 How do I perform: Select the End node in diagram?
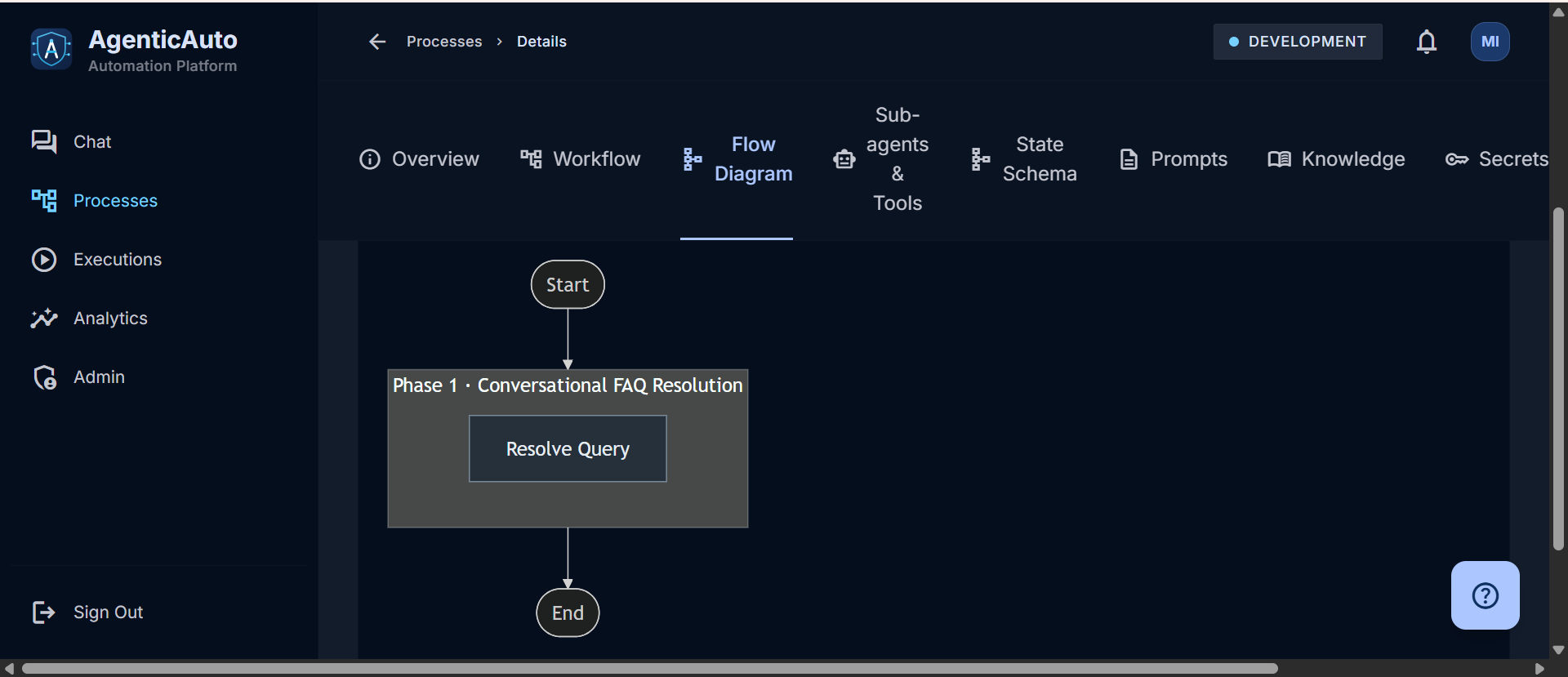(x=568, y=613)
